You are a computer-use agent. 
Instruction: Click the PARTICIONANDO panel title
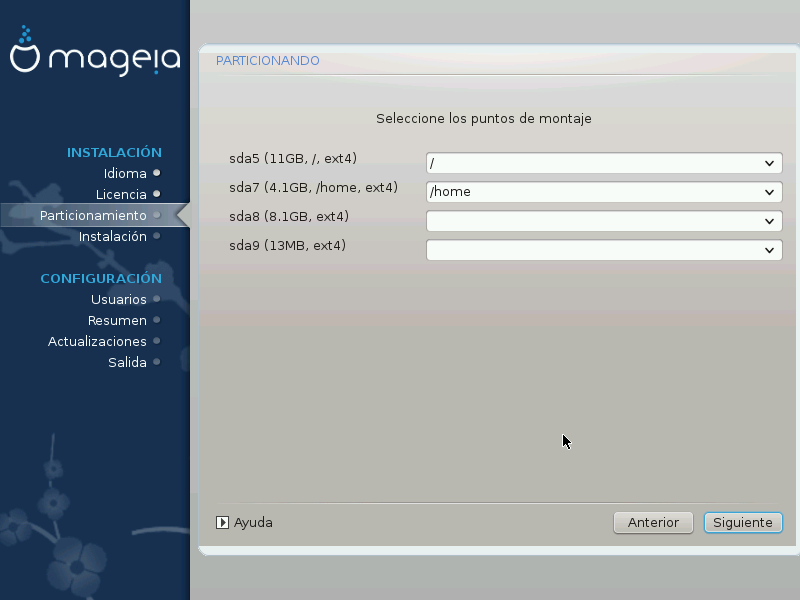268,61
